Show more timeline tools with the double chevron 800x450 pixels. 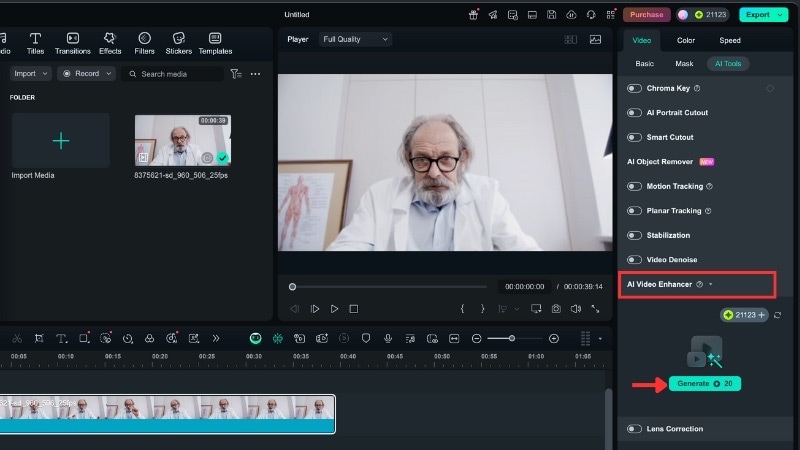pos(216,338)
